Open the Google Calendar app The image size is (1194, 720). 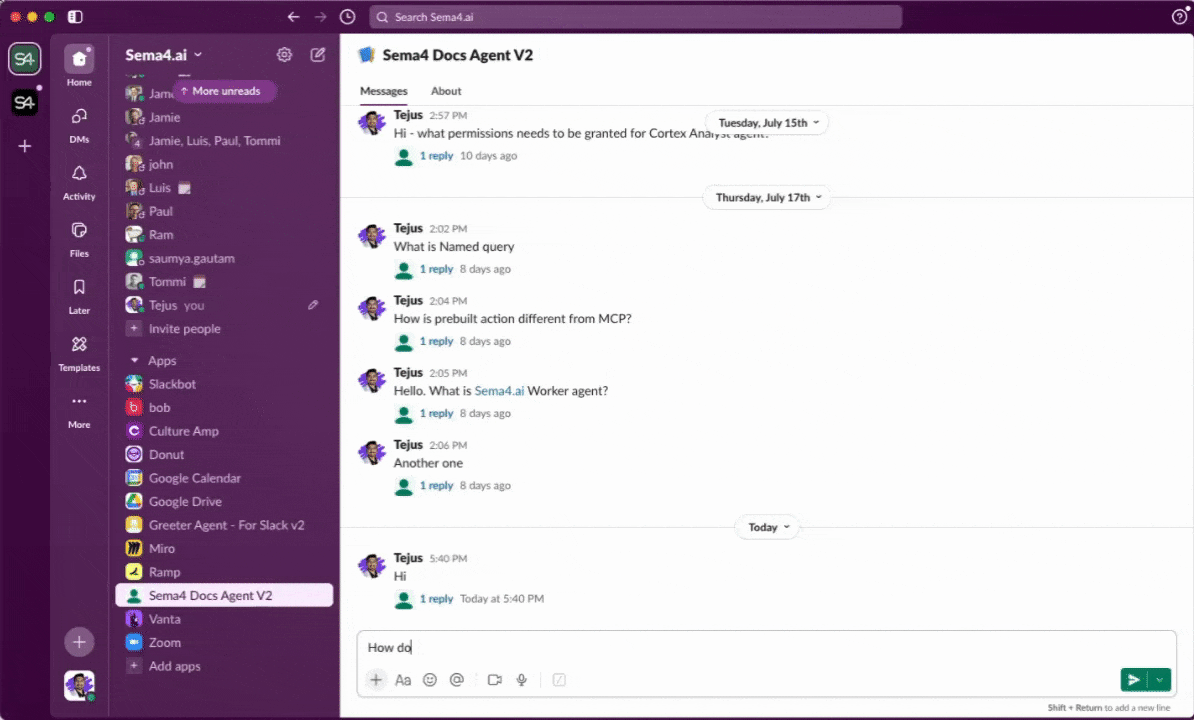[x=224, y=478]
